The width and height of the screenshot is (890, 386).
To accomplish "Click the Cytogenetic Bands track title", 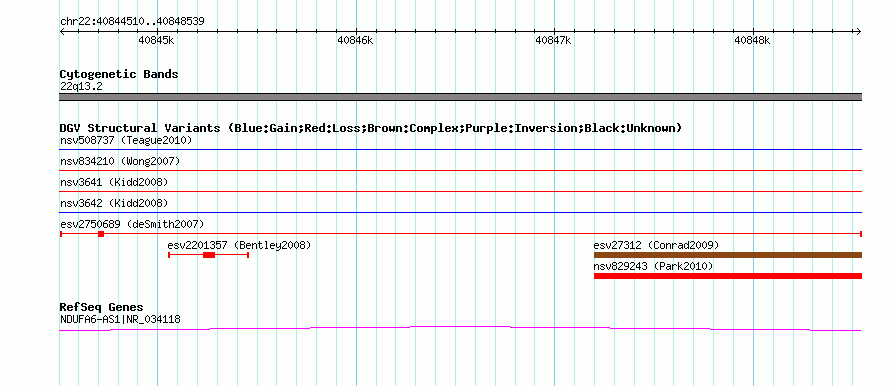I will 119,74.
